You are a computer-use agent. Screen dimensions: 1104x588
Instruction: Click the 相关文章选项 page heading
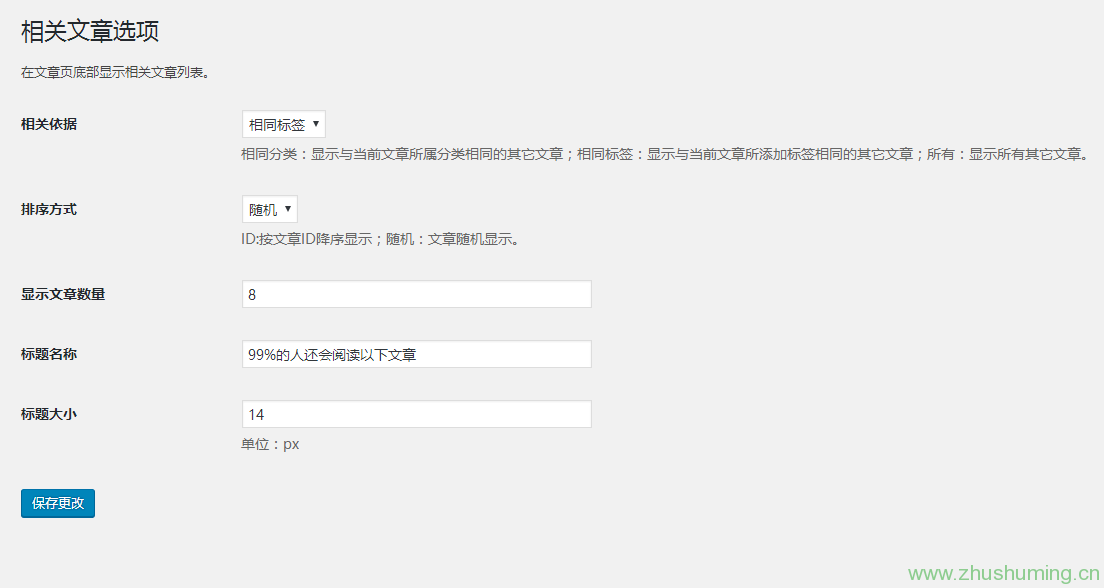click(90, 31)
